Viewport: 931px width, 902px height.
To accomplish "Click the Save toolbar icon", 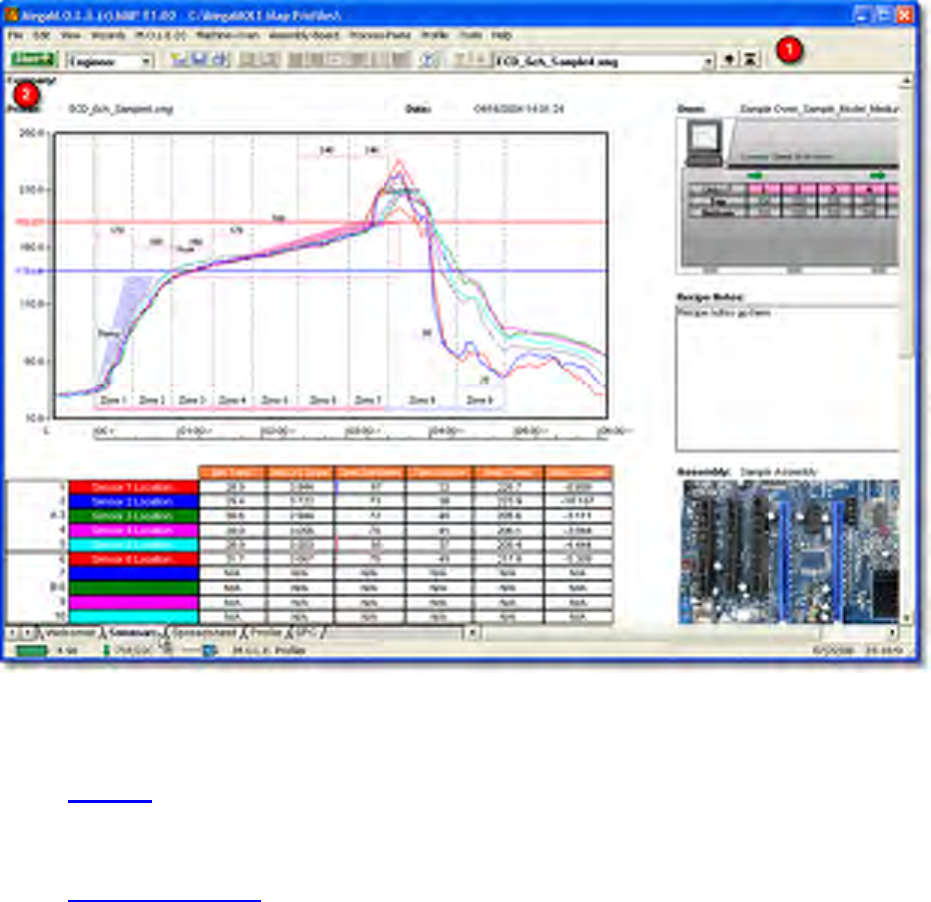I will (x=199, y=60).
